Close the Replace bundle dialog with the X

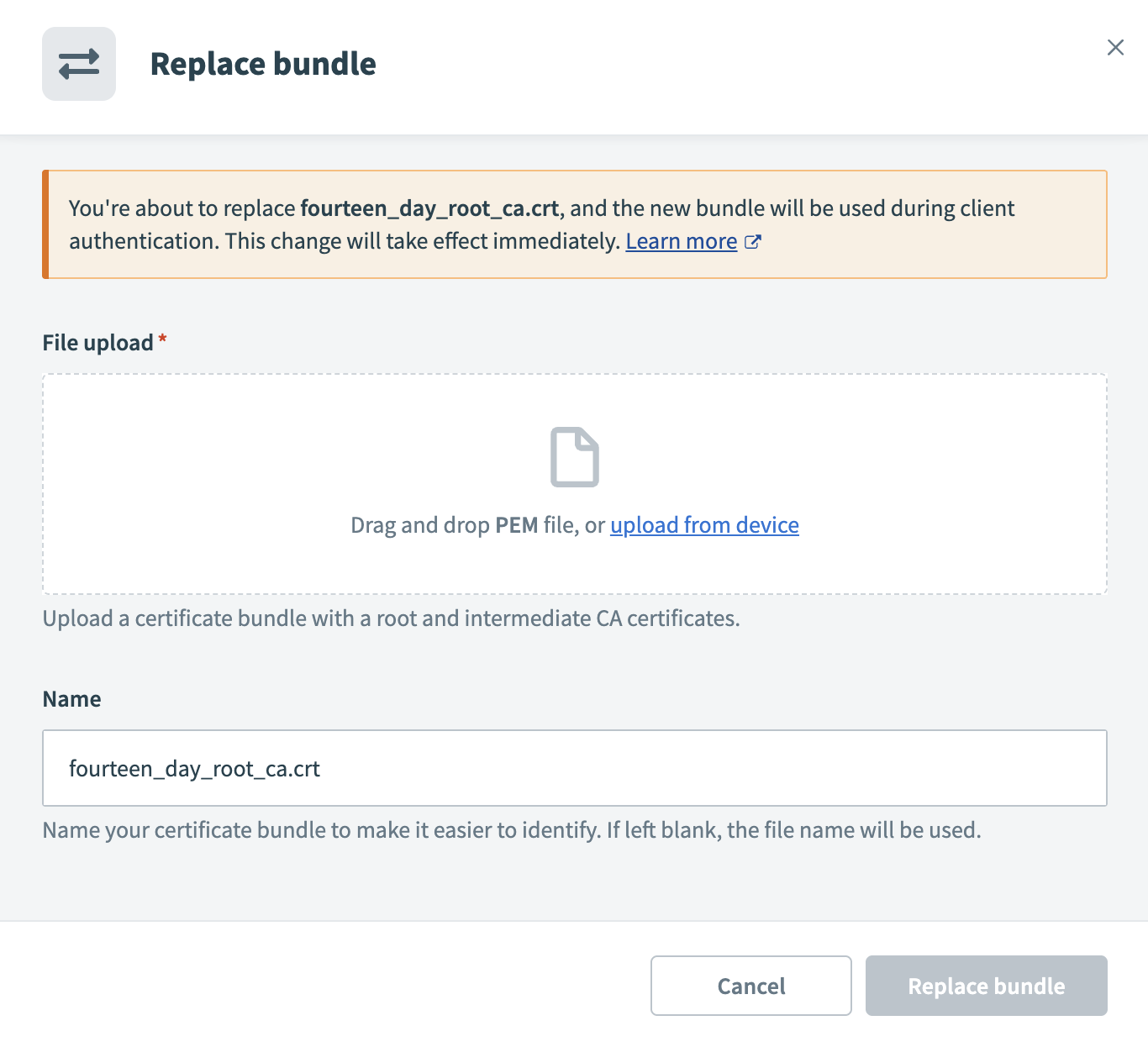click(x=1115, y=48)
